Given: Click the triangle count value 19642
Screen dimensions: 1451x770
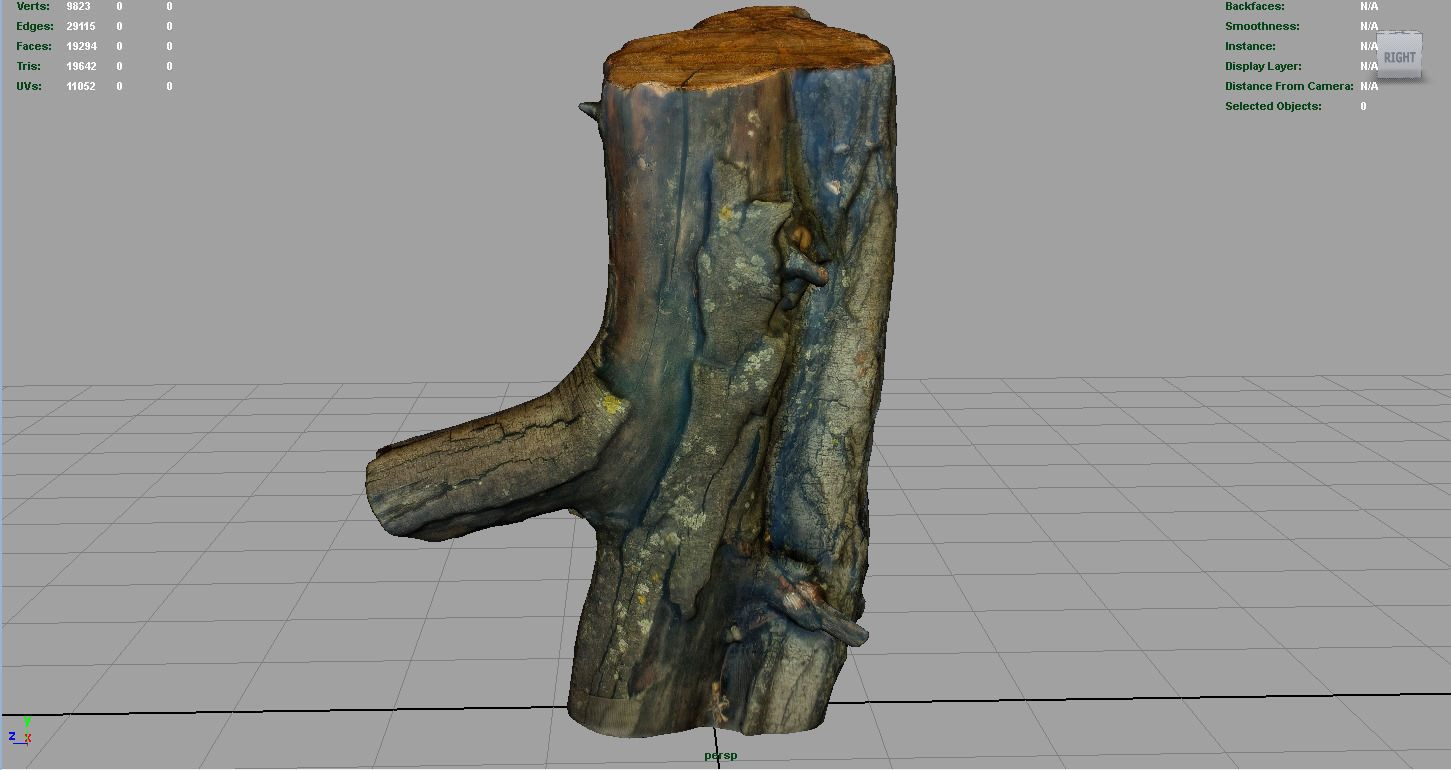Looking at the screenshot, I should (81, 66).
